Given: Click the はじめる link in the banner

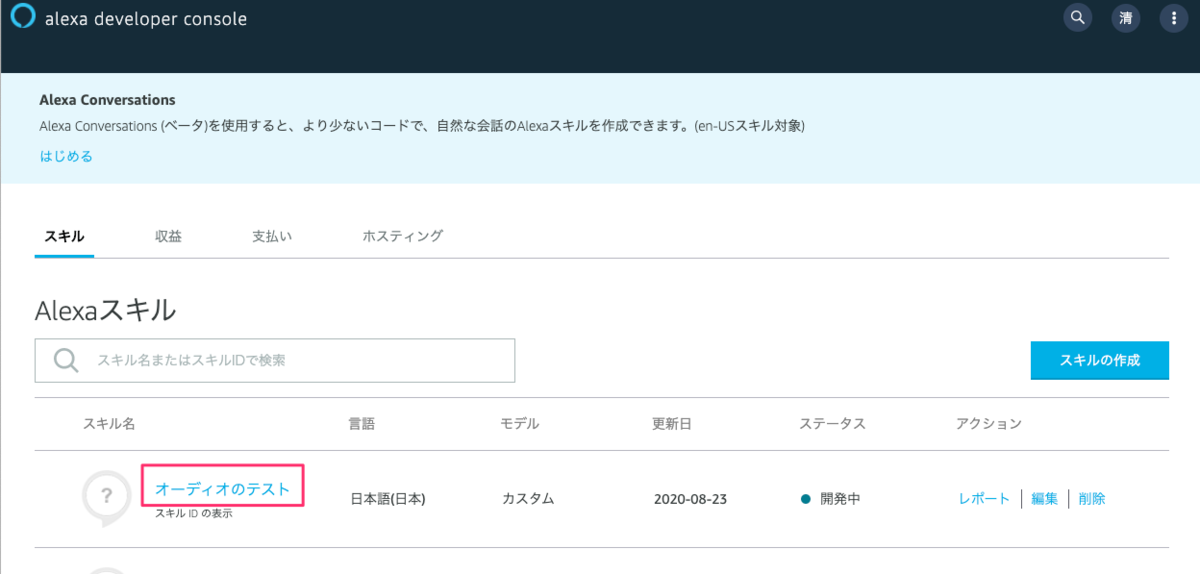Looking at the screenshot, I should click(66, 156).
